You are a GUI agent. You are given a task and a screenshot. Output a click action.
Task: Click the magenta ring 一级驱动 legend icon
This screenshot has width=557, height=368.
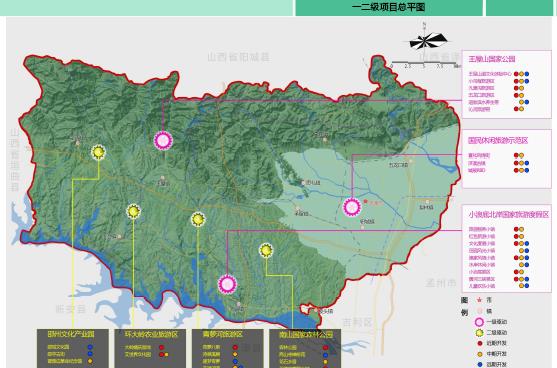click(x=480, y=322)
